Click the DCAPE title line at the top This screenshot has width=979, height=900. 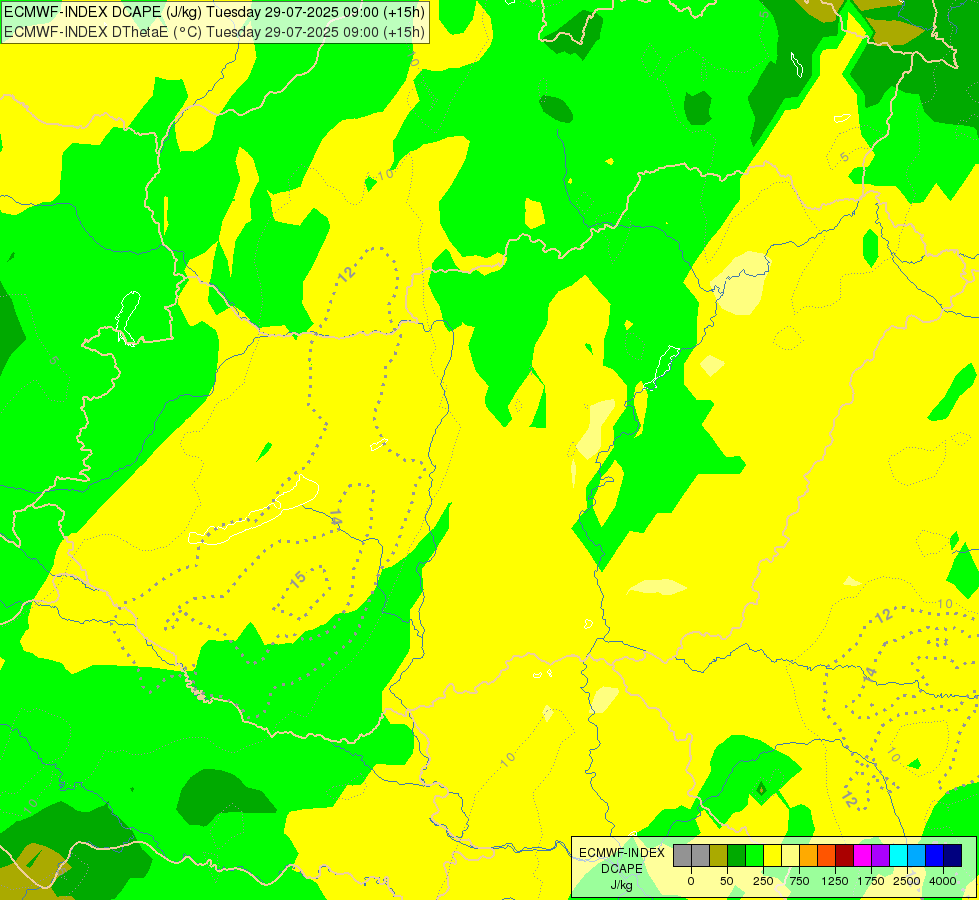tap(214, 12)
